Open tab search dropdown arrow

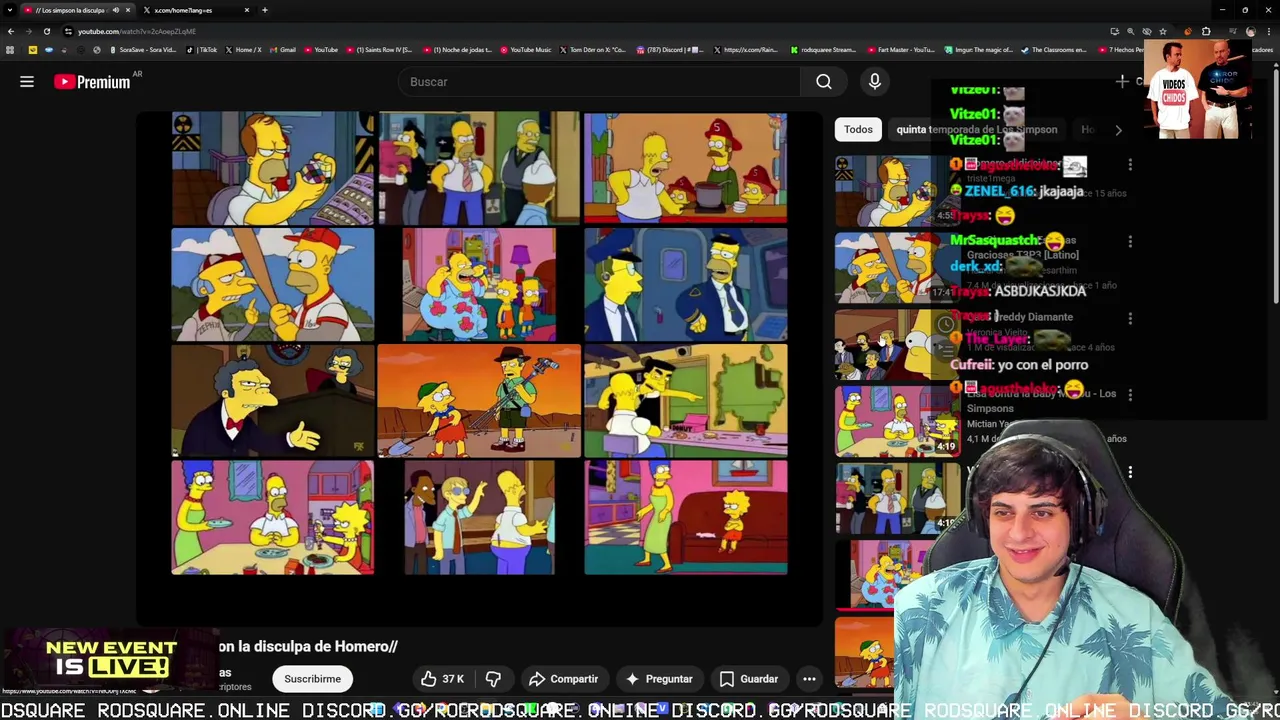pyautogui.click(x=9, y=10)
